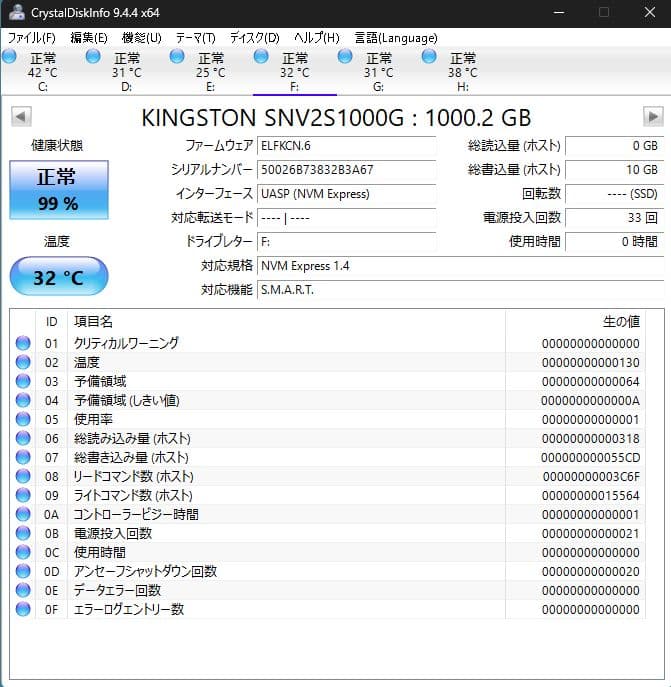This screenshot has height=687, width=671.
Task: Open the 言語(Language) menu
Action: tap(396, 38)
